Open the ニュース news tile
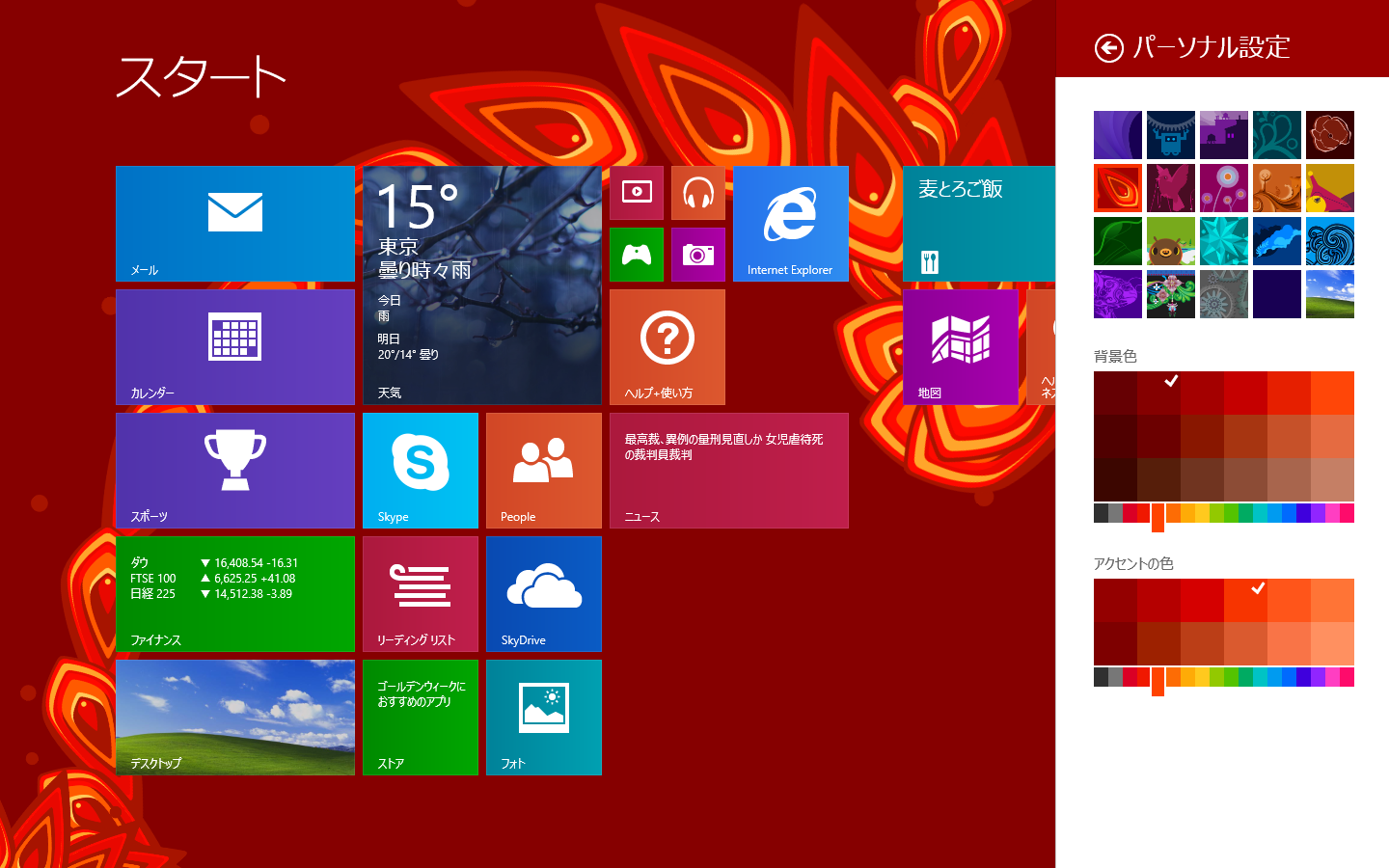Viewport: 1389px width, 868px height. tap(729, 471)
